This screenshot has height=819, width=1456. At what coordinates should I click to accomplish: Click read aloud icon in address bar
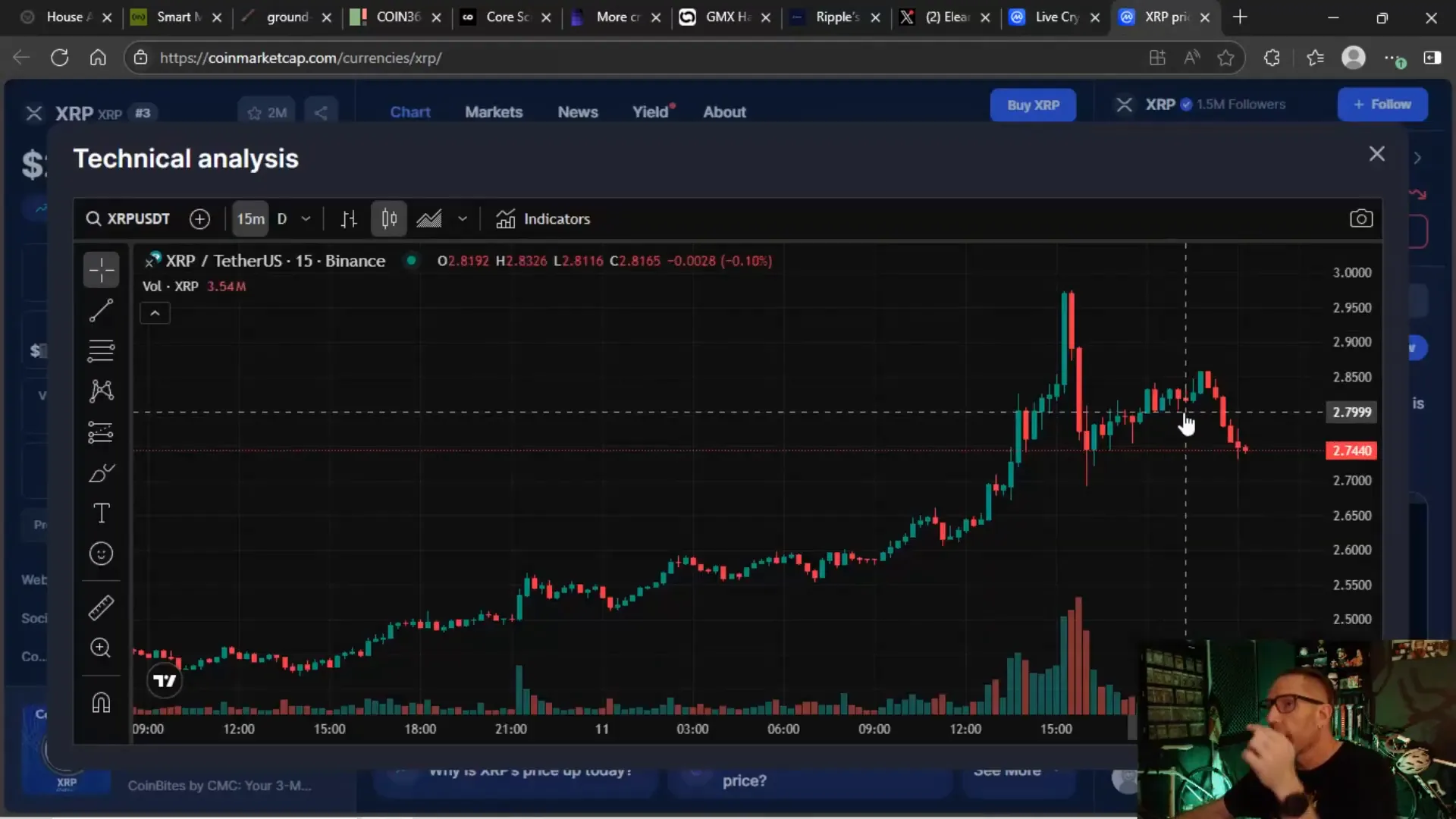point(1191,58)
